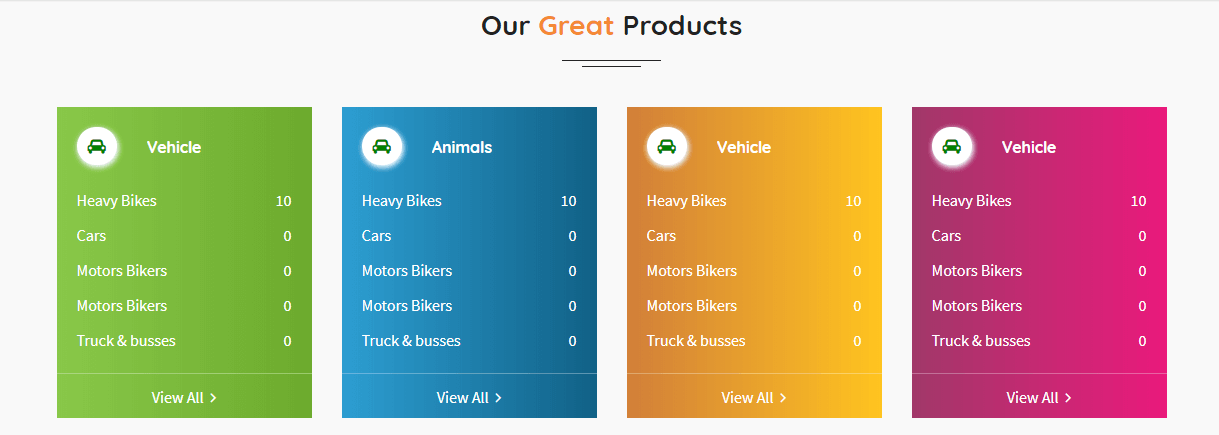1219x435 pixels.
Task: Click the car icon in the blue Animals card
Action: (382, 147)
